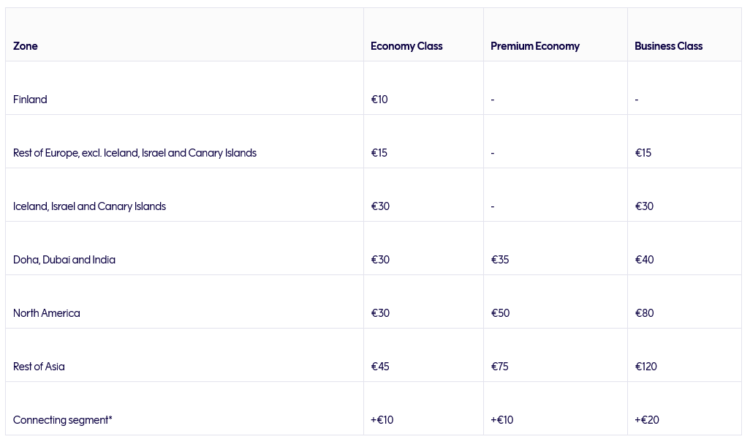750x442 pixels.
Task: Click the Business Class column header
Action: point(668,46)
